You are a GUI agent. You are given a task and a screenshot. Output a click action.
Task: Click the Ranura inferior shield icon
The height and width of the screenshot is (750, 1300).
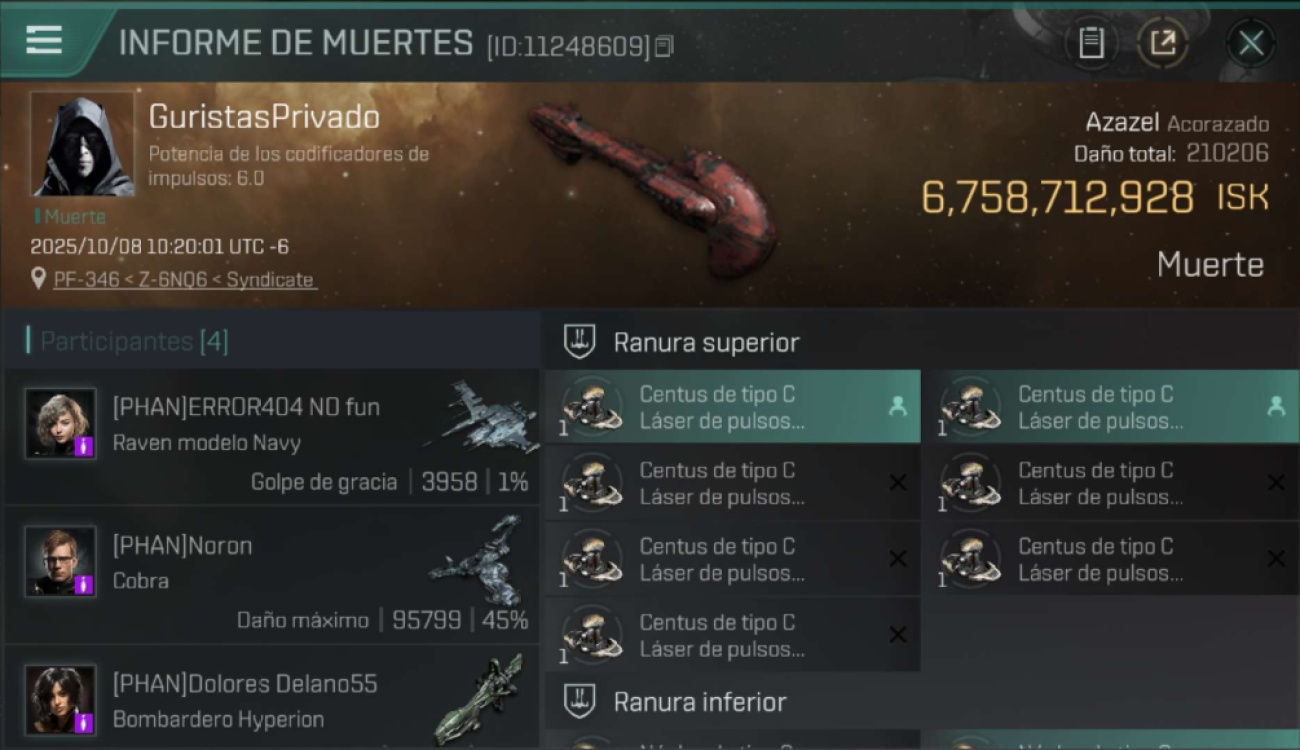(580, 702)
